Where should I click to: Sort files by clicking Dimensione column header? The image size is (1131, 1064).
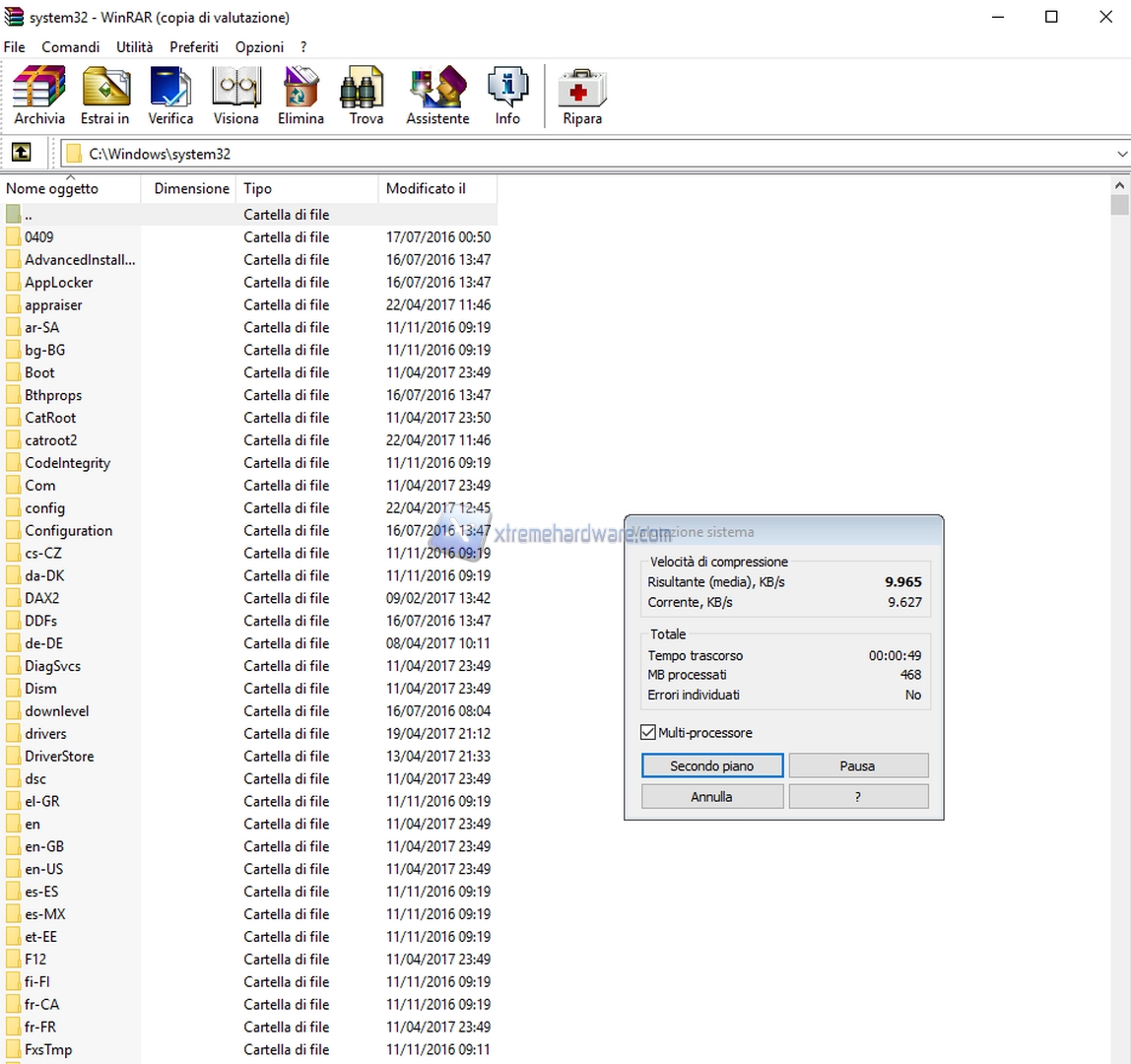pyautogui.click(x=190, y=188)
